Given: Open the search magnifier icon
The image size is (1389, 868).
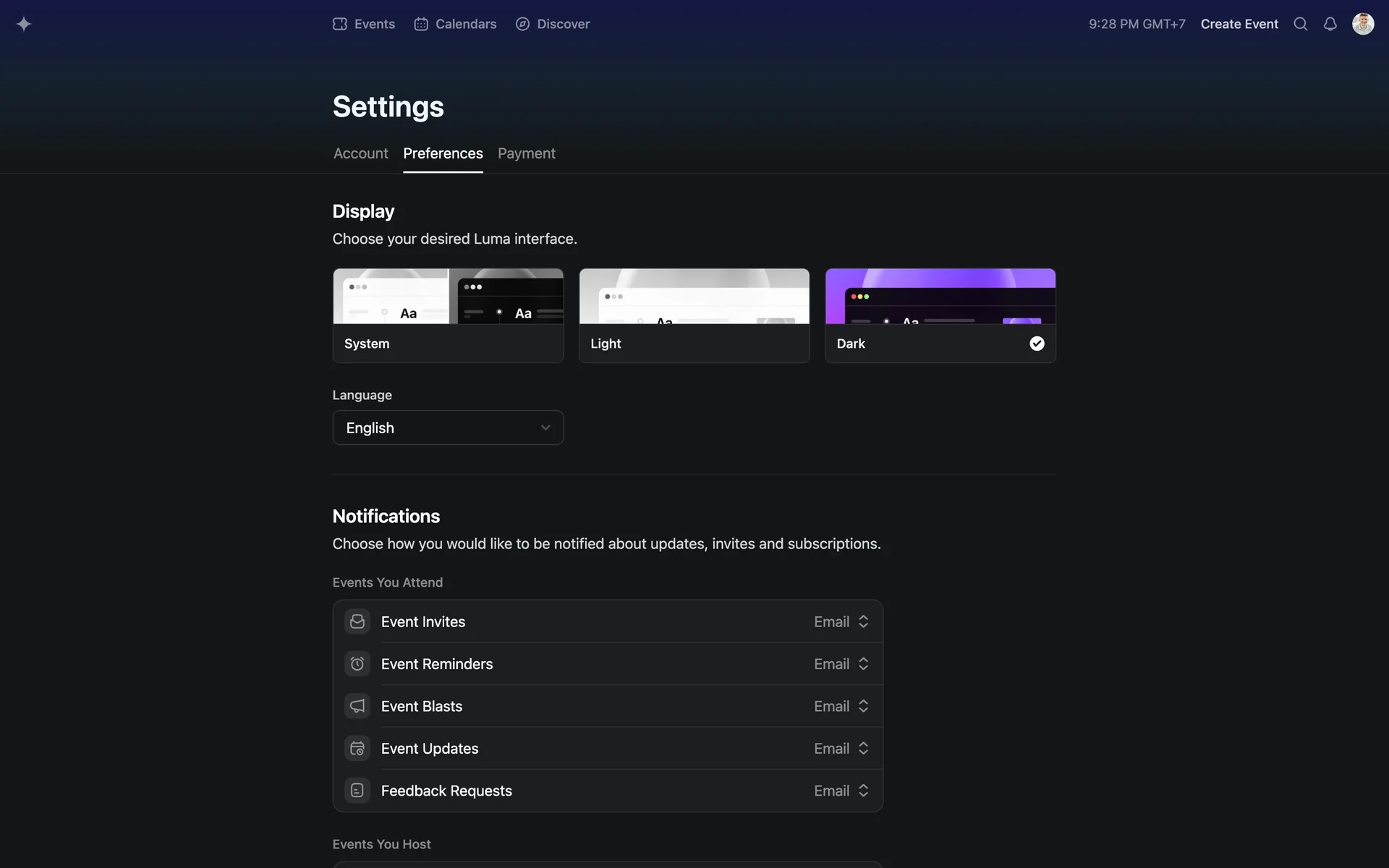Looking at the screenshot, I should pyautogui.click(x=1300, y=24).
